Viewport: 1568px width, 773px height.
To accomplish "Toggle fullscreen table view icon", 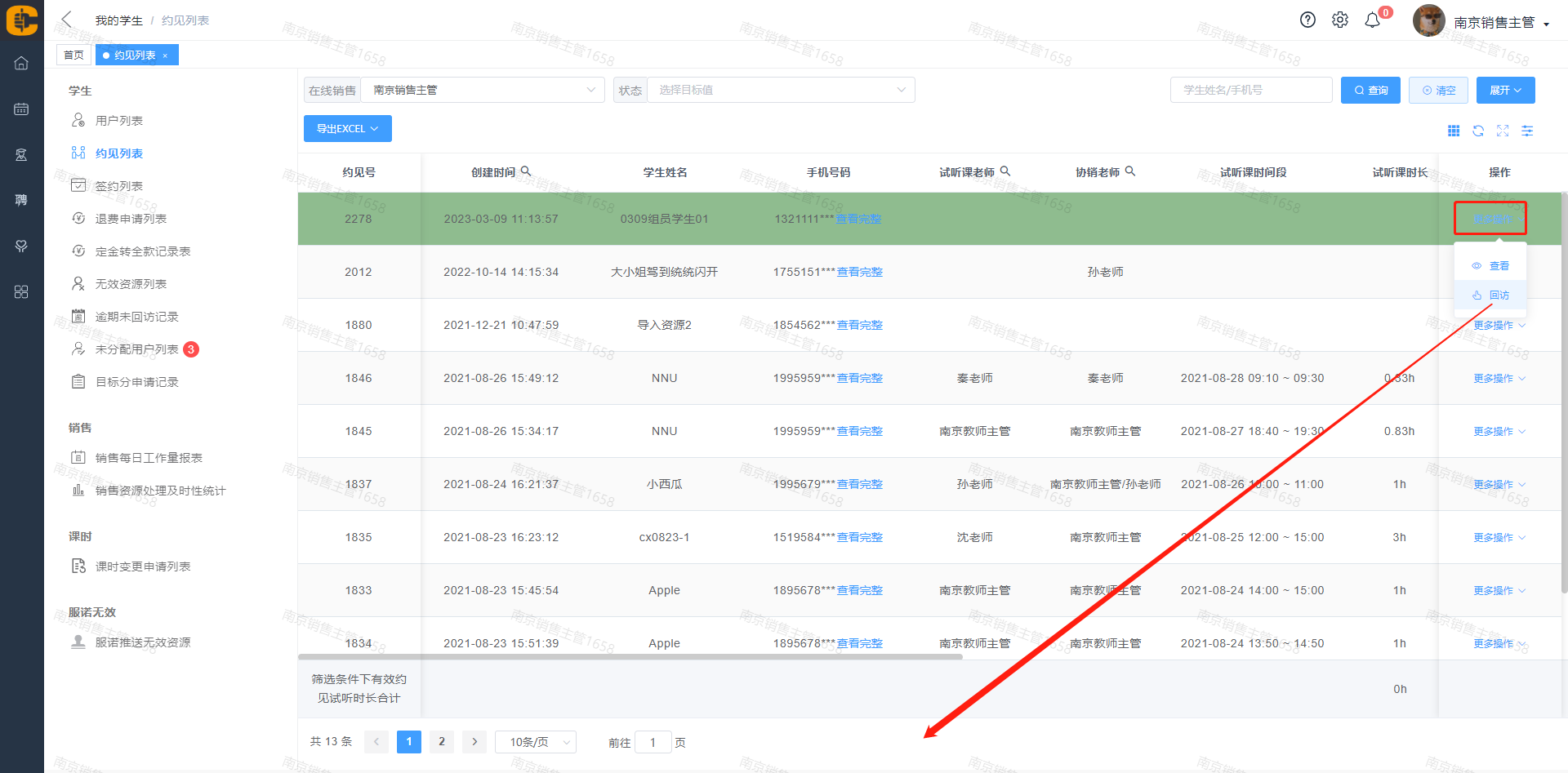I will [1503, 131].
